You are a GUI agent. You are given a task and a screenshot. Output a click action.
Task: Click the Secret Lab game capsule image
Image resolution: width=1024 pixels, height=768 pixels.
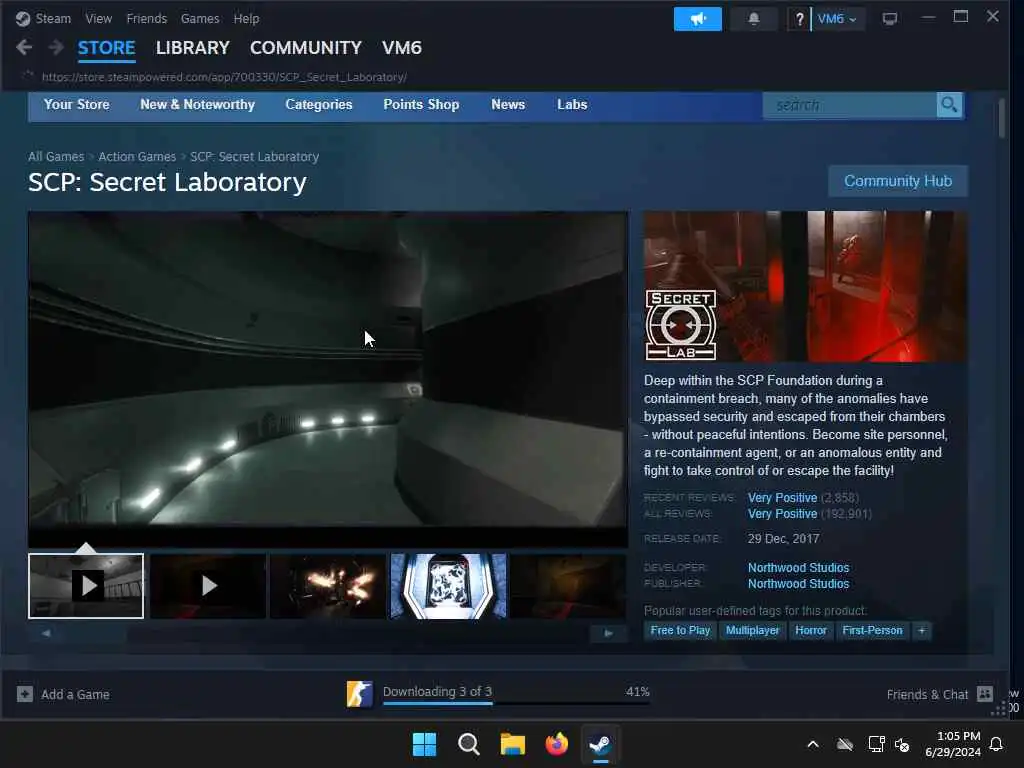click(805, 286)
